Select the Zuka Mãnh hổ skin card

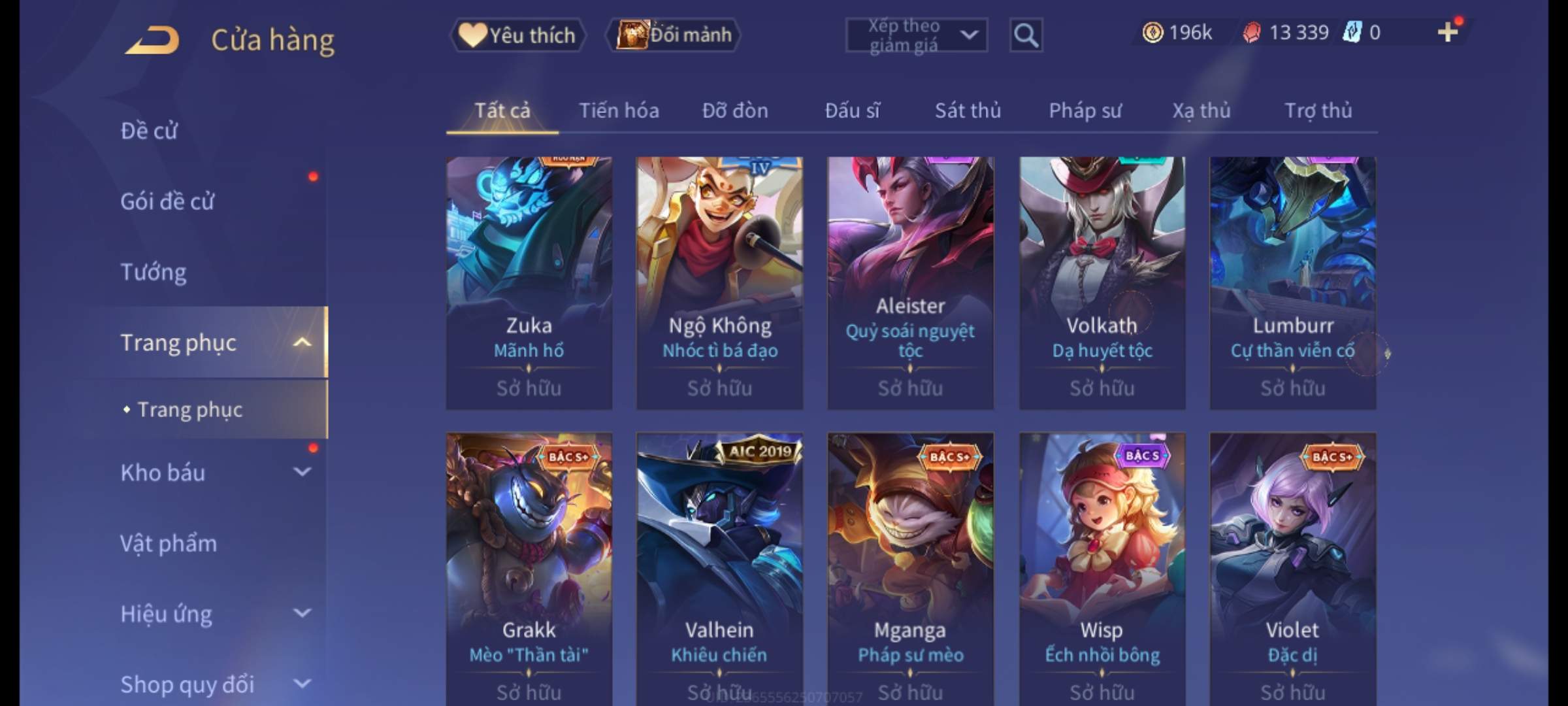coord(529,283)
